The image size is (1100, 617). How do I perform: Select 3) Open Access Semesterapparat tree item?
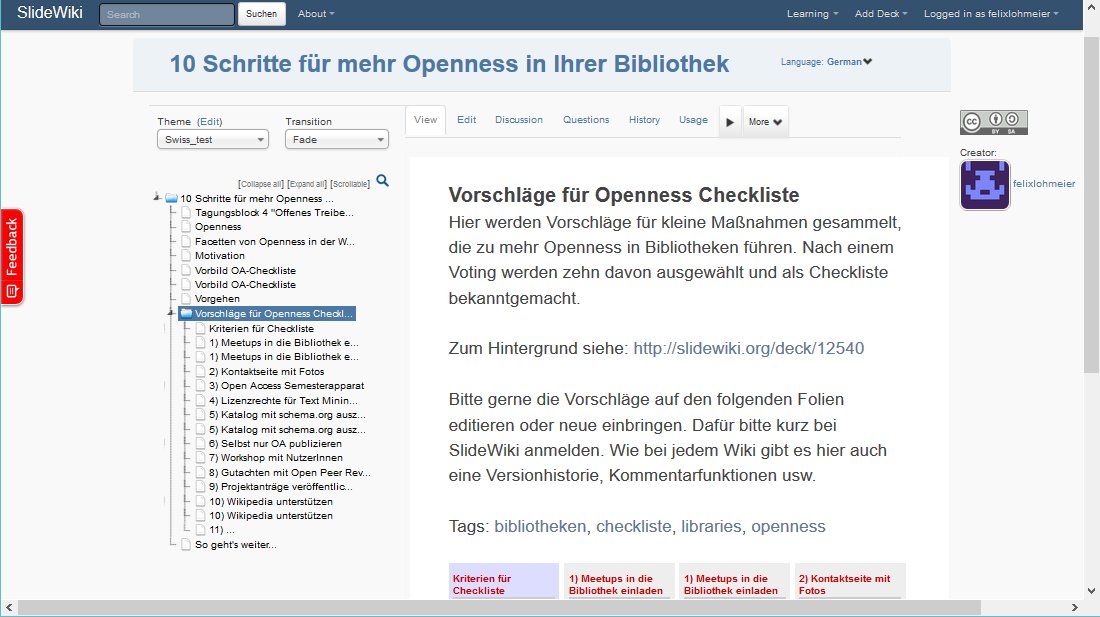(x=286, y=386)
